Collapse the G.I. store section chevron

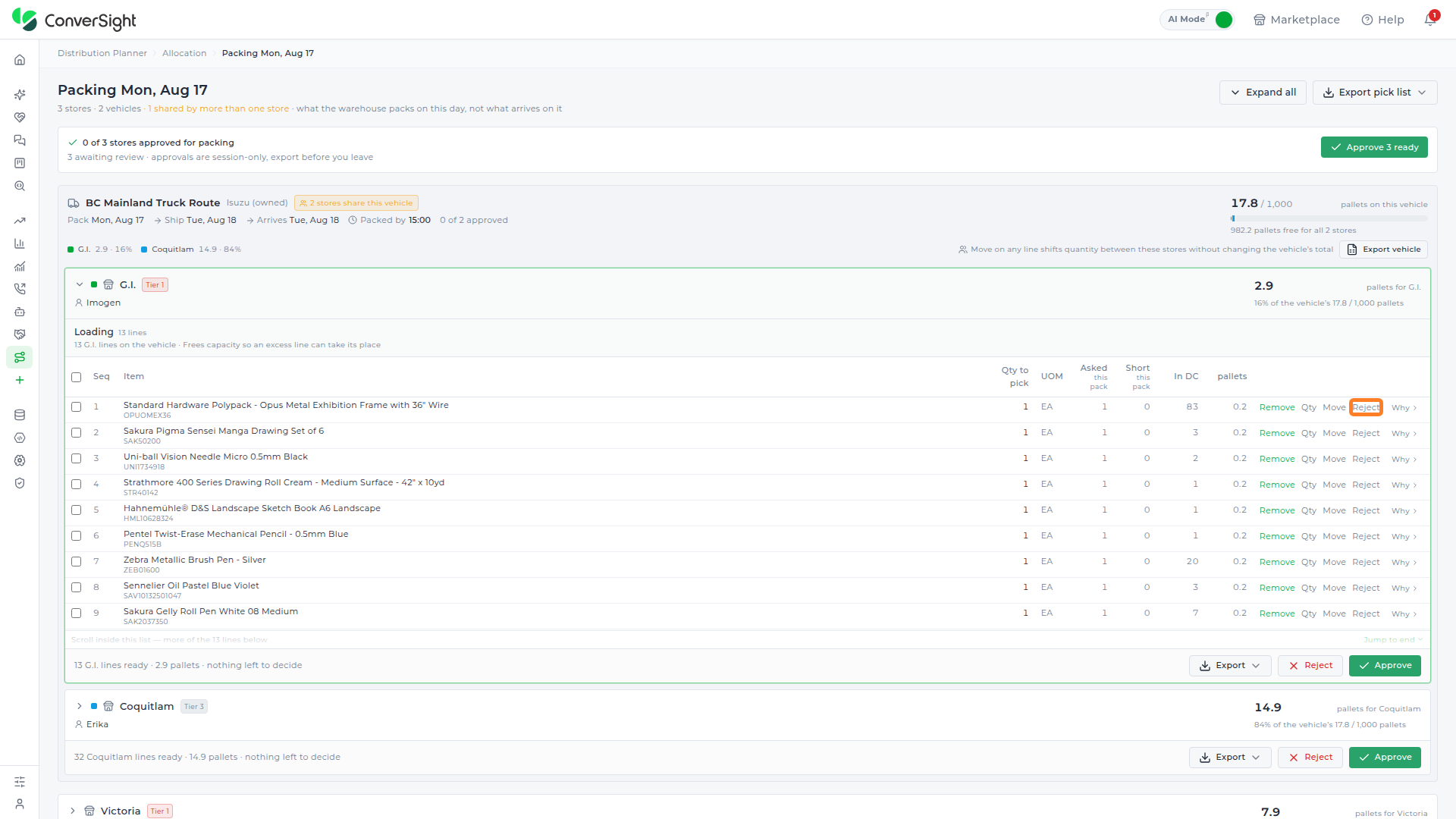click(x=80, y=285)
